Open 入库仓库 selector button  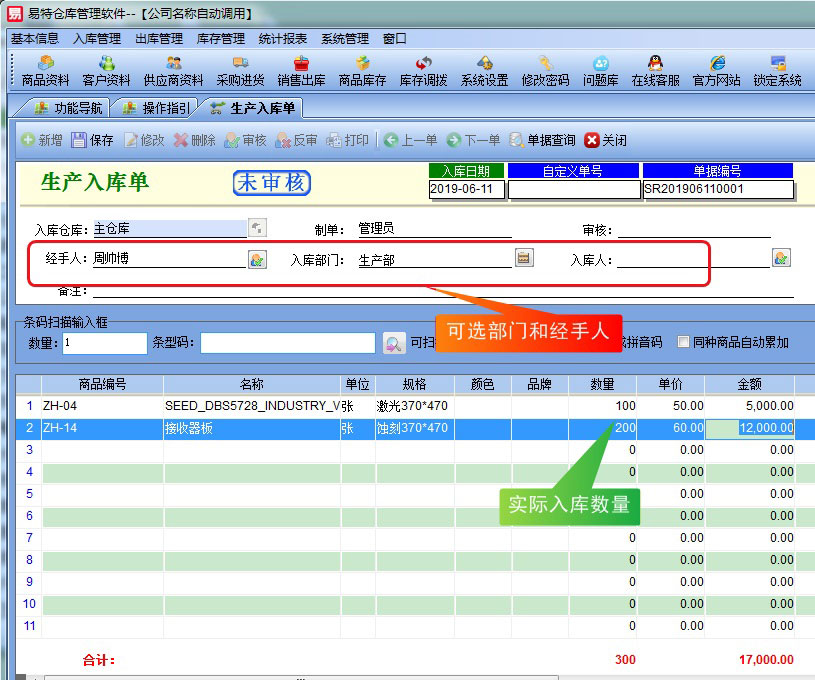(x=257, y=227)
